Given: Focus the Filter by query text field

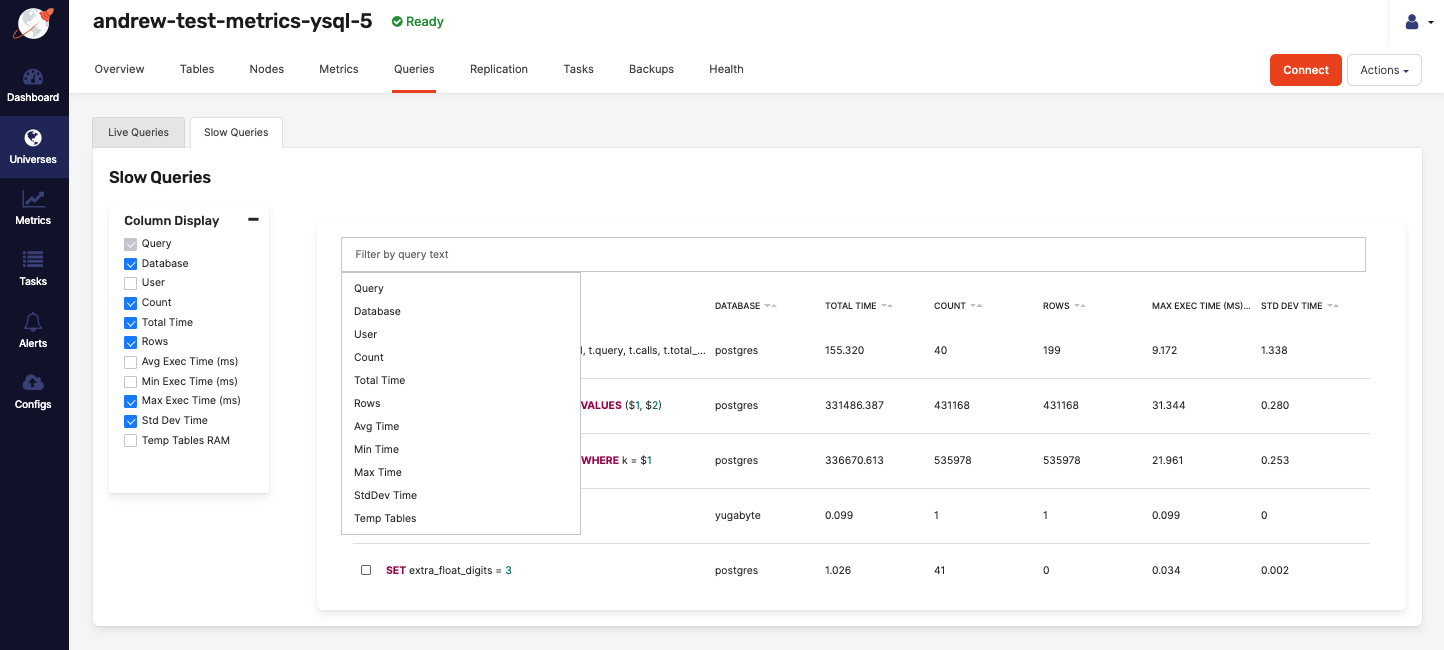Looking at the screenshot, I should [852, 254].
